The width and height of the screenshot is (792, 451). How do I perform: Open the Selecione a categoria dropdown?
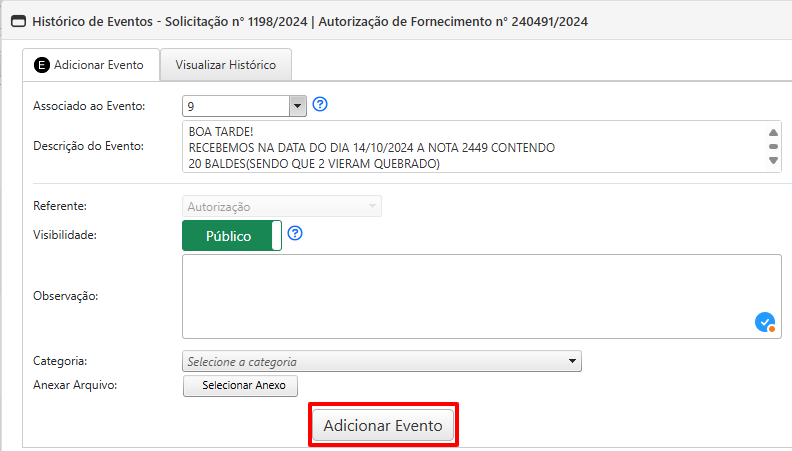pos(381,361)
